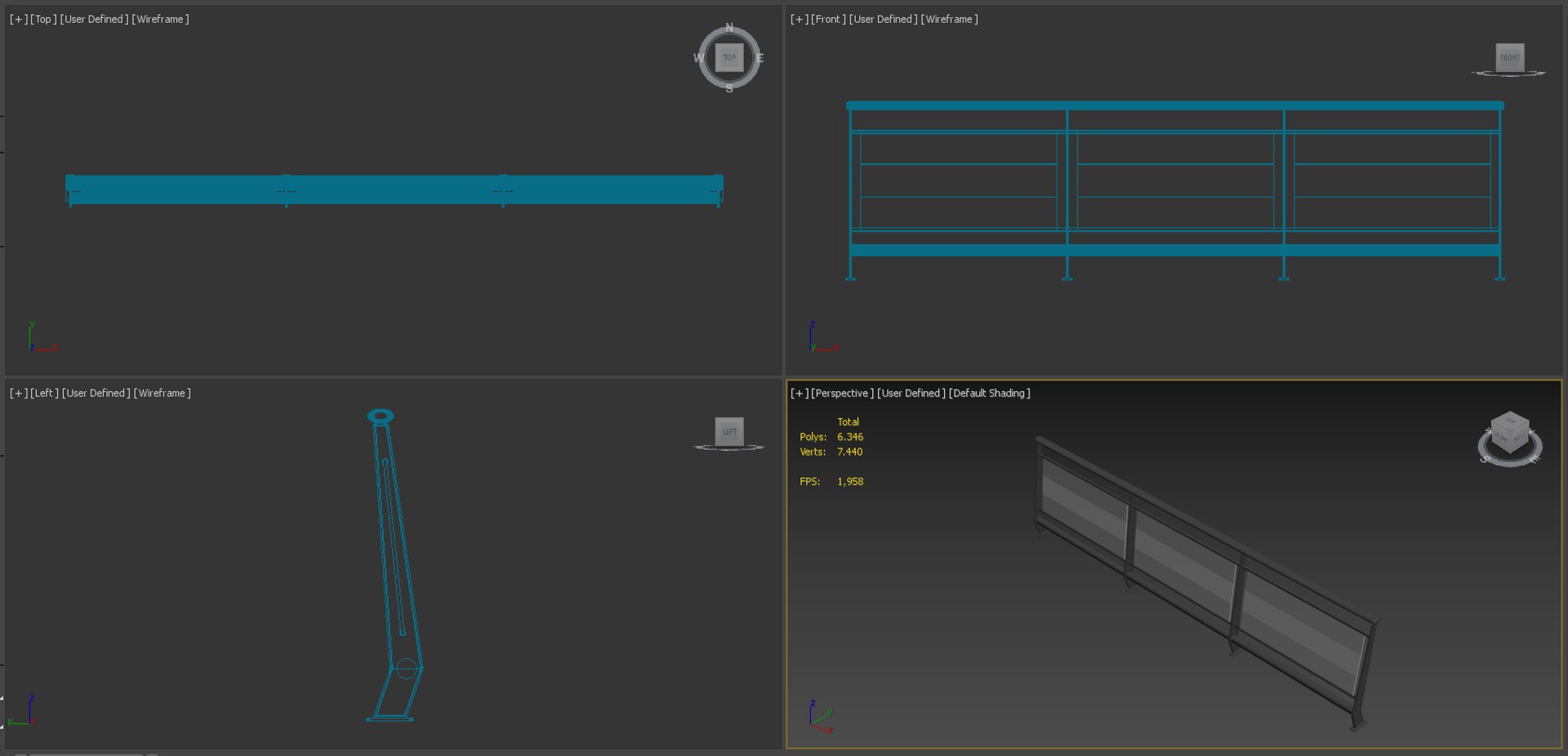Click the W compass letter on the Top ViewCube
The image size is (1568, 756).
tap(699, 58)
